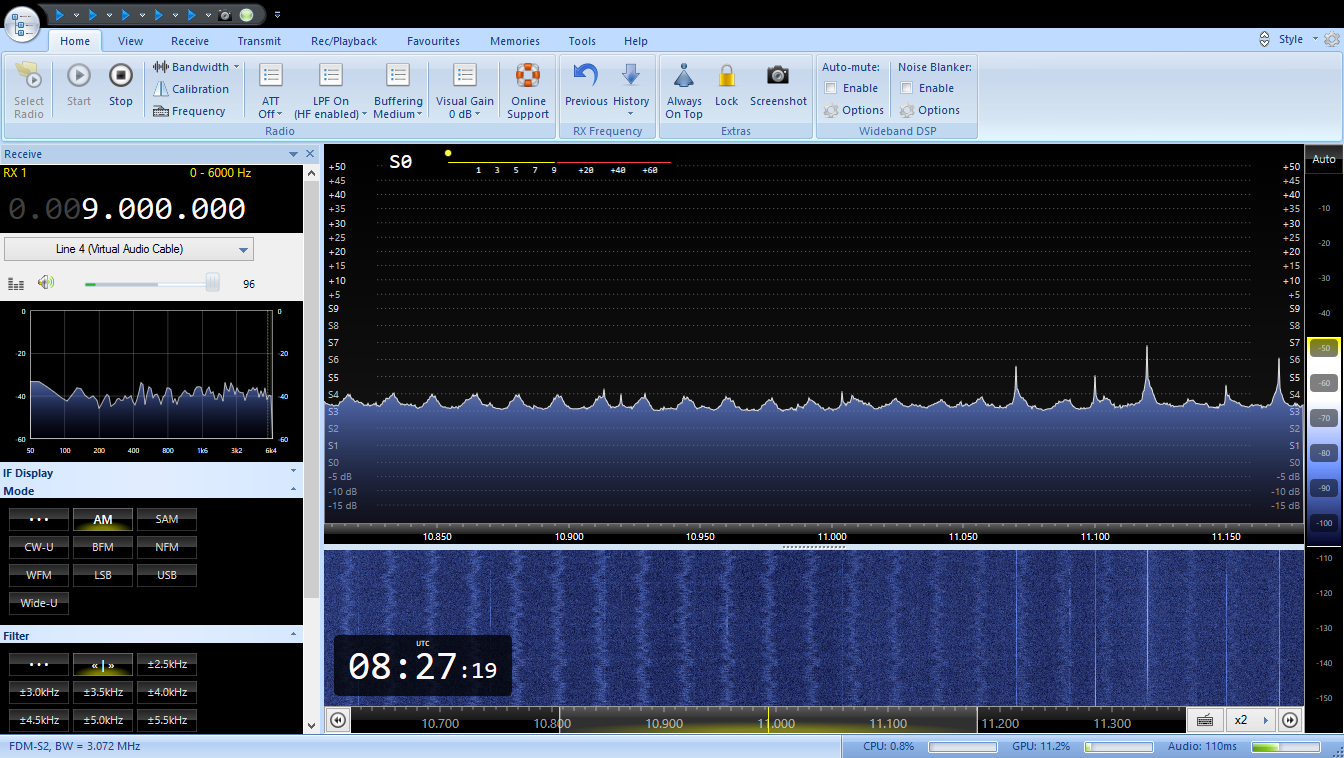1344x758 pixels.
Task: Switch to the Transmit tab
Action: point(259,41)
